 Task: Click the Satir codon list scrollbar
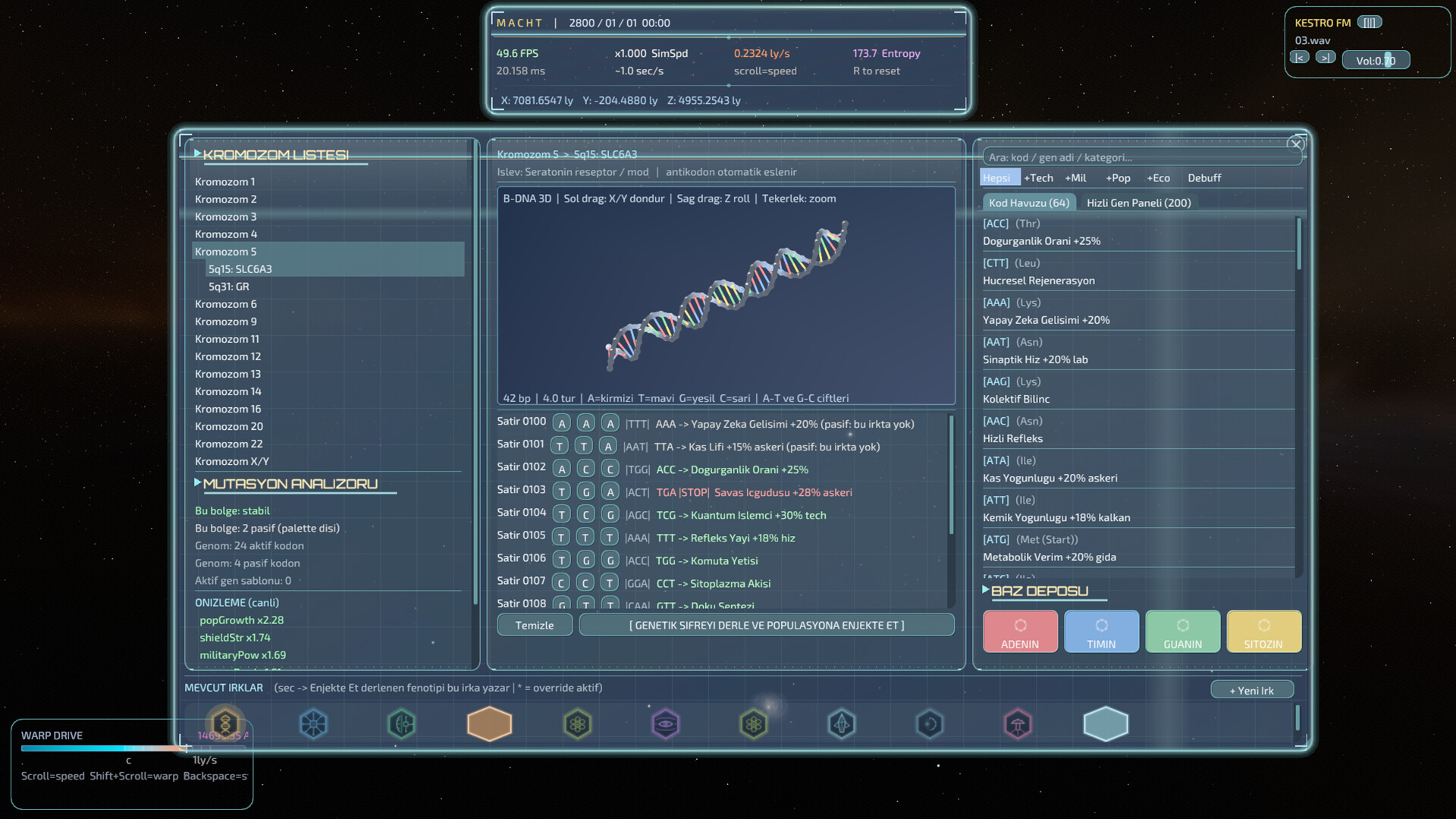tap(951, 475)
